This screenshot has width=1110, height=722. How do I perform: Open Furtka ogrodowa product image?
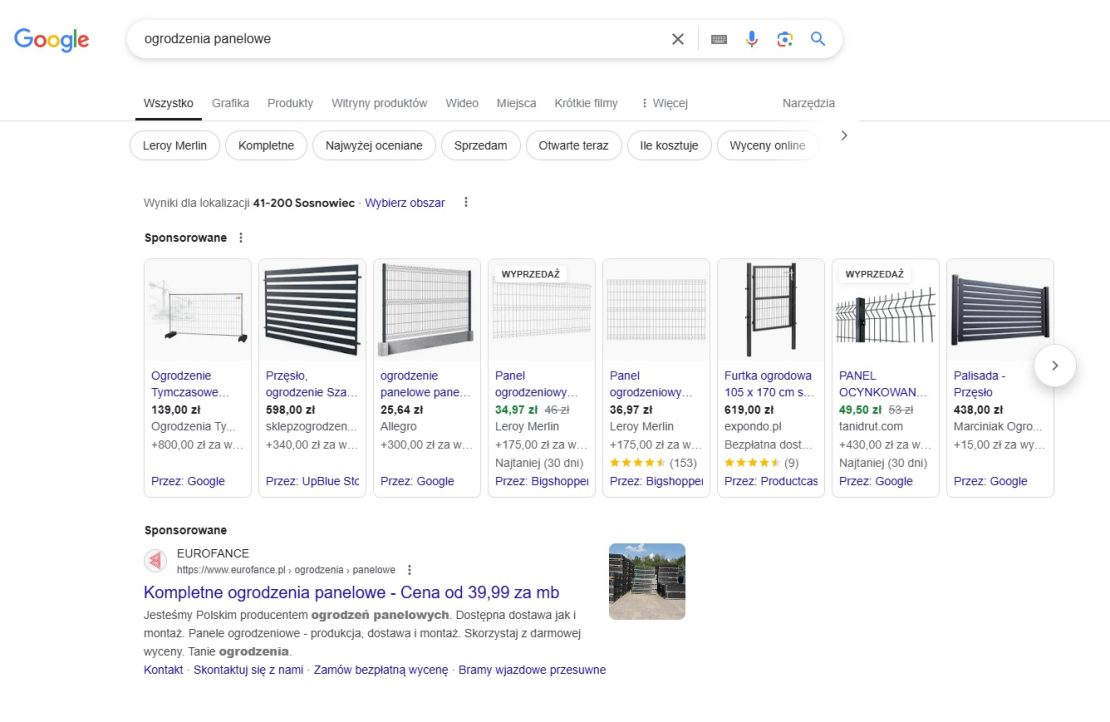point(771,310)
